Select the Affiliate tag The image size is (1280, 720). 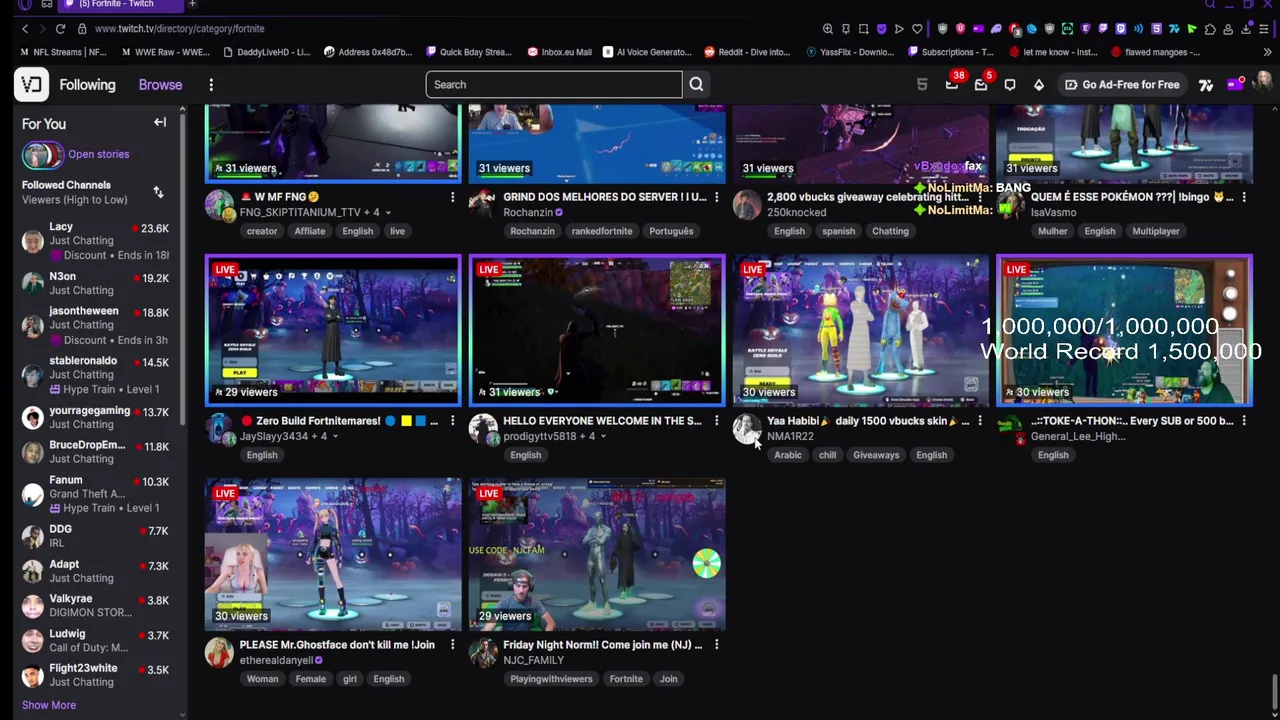pyautogui.click(x=310, y=231)
